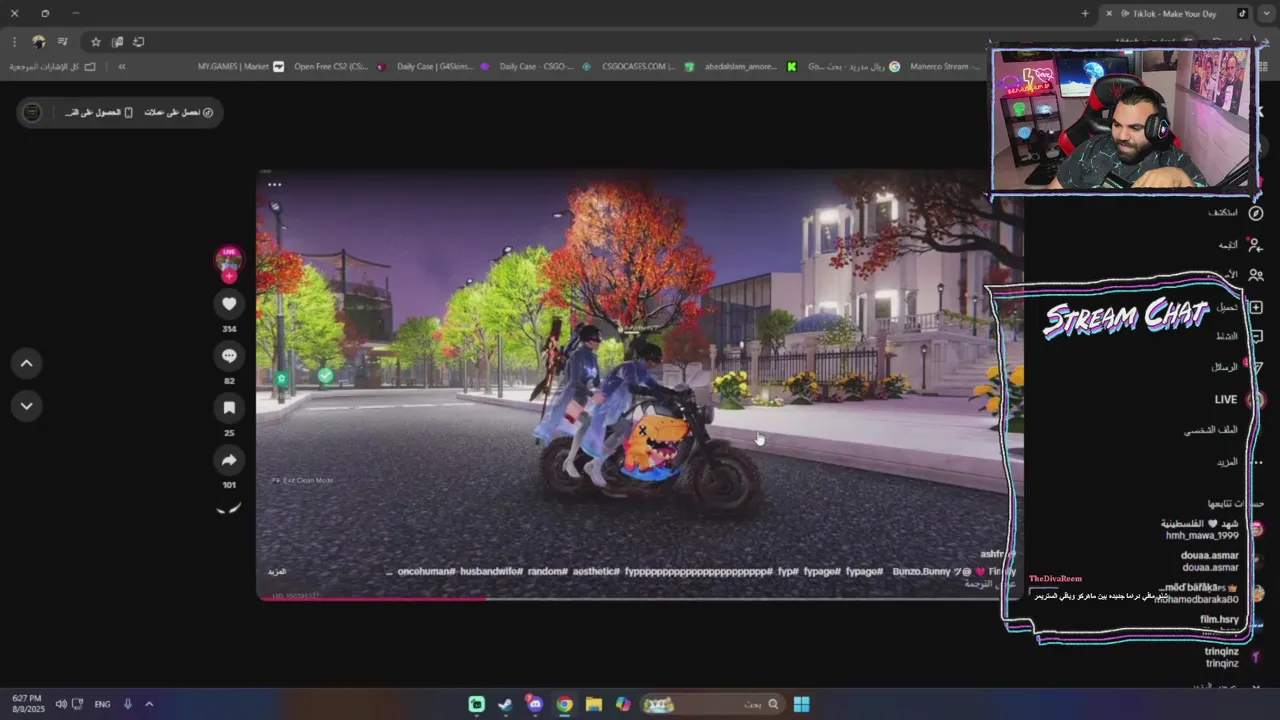Viewport: 1280px width, 720px height.
Task: Open the volume control in tray
Action: (61, 704)
